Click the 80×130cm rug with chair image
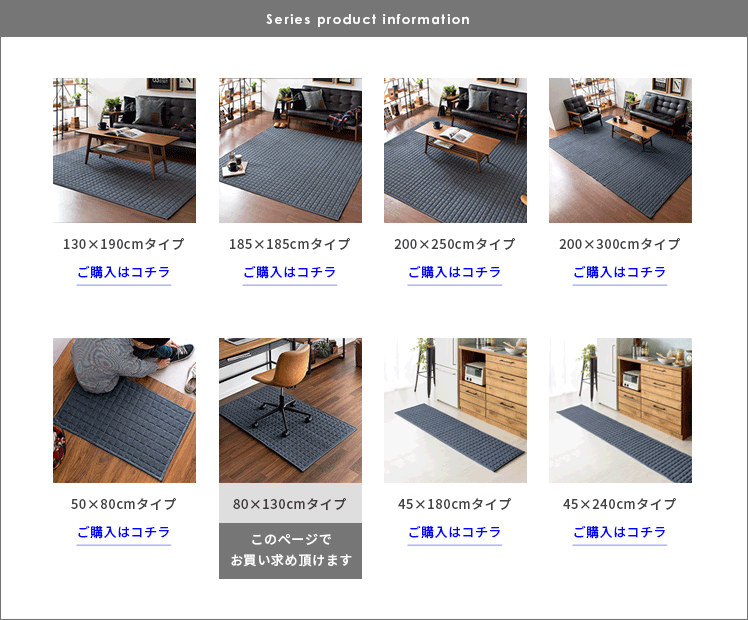Viewport: 748px width, 620px height. [x=290, y=410]
